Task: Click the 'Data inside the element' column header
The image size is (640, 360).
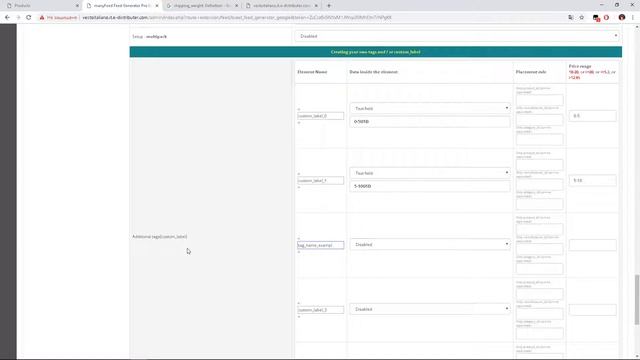Action: click(373, 72)
